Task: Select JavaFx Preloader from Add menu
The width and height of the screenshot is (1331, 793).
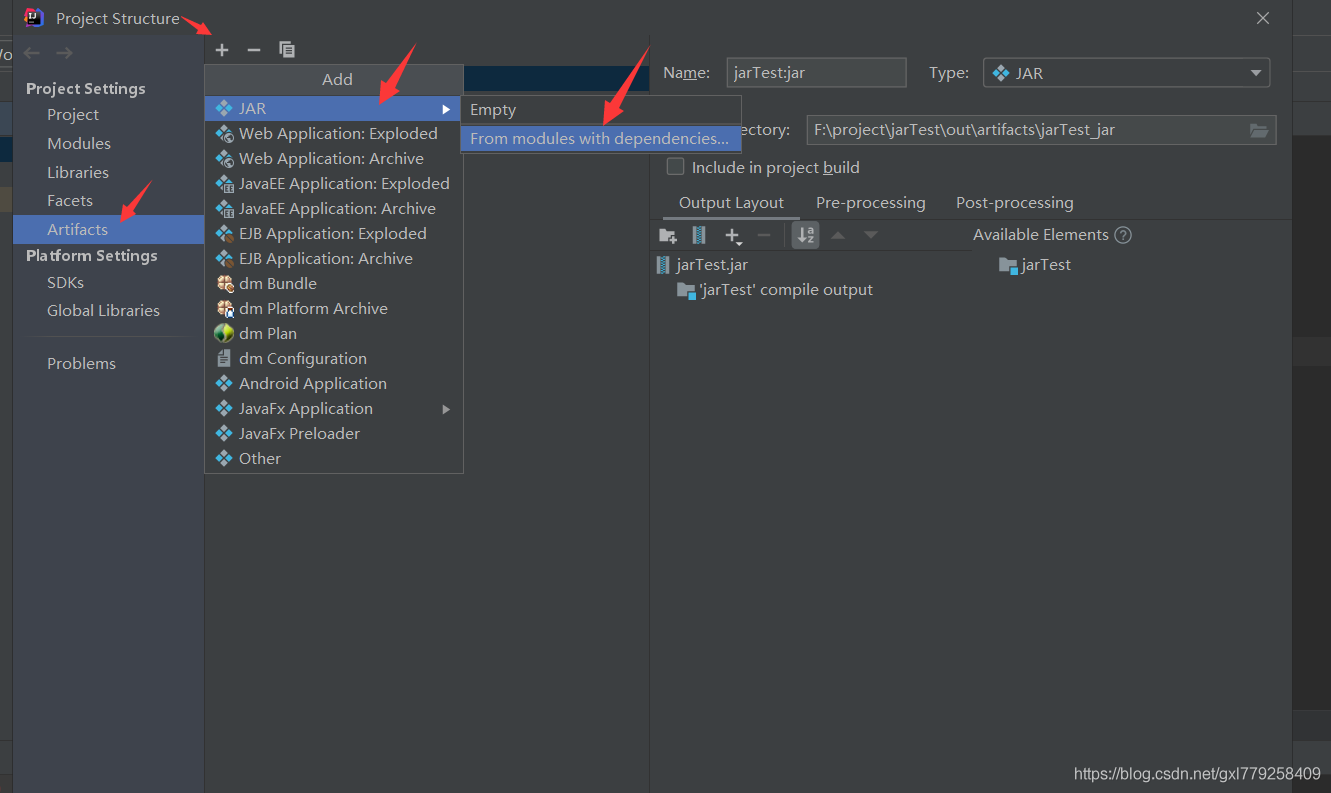Action: coord(333,434)
